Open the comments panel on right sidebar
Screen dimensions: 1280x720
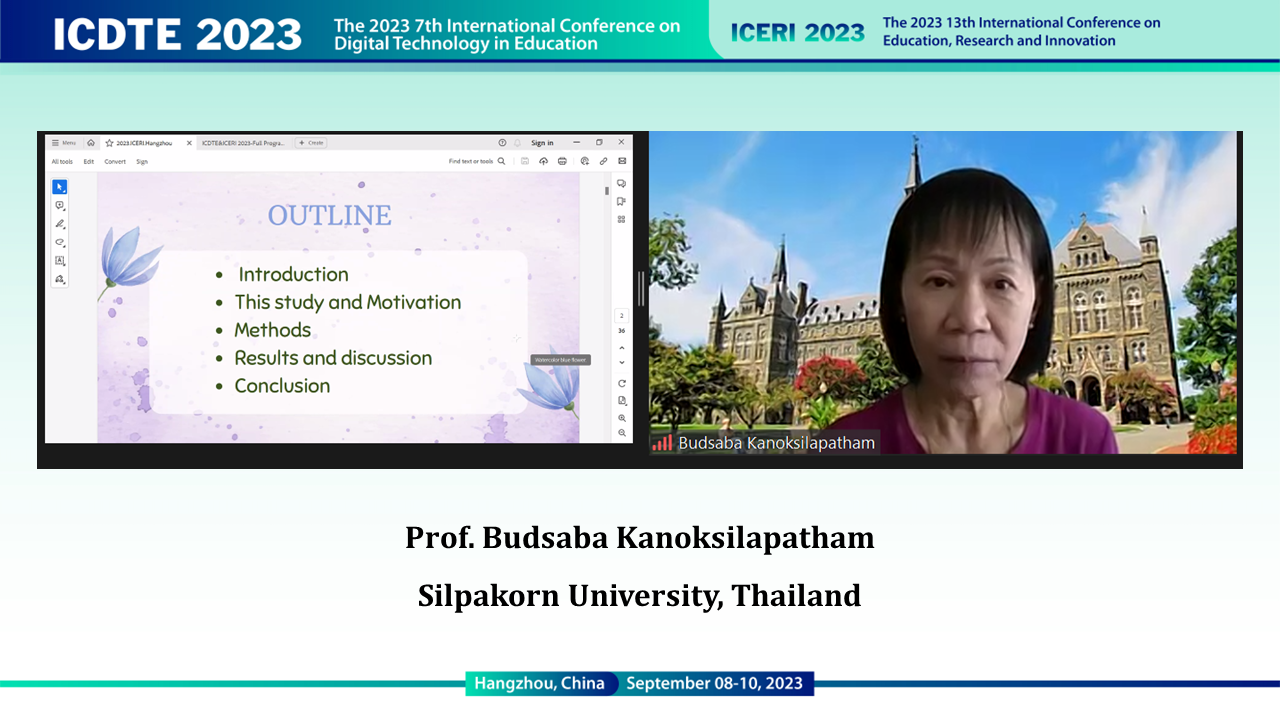pos(621,184)
